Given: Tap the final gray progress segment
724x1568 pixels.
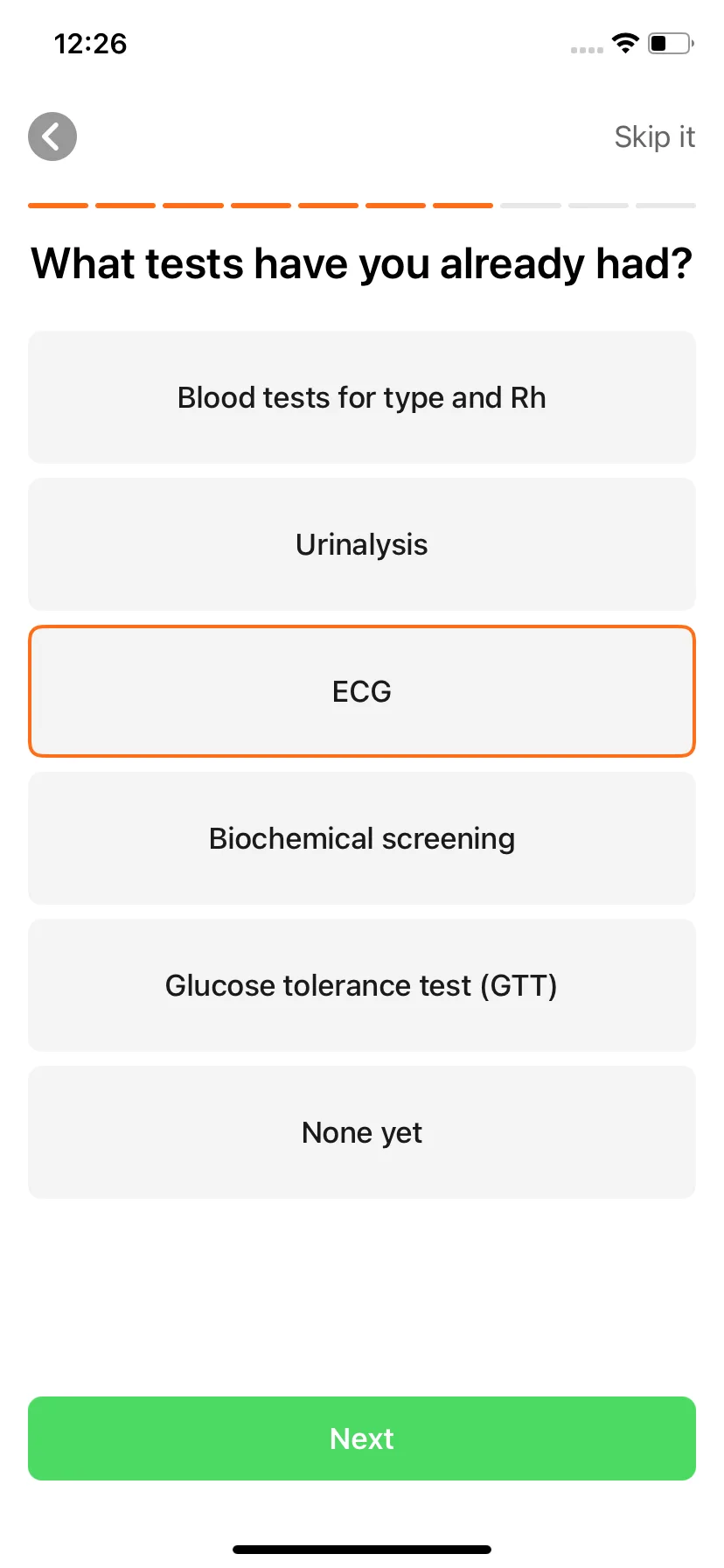Looking at the screenshot, I should pyautogui.click(x=666, y=206).
